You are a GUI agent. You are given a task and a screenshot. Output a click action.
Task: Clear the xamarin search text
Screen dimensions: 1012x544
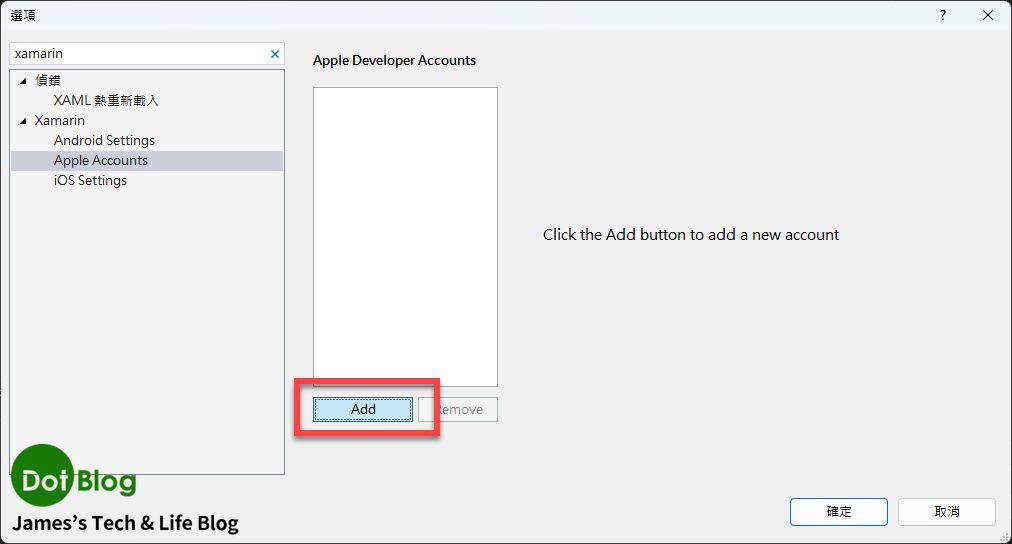click(x=275, y=54)
